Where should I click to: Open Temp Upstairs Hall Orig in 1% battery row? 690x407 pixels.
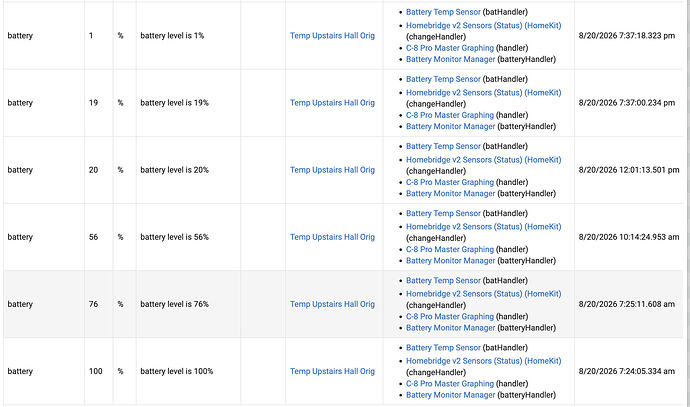[x=332, y=36]
